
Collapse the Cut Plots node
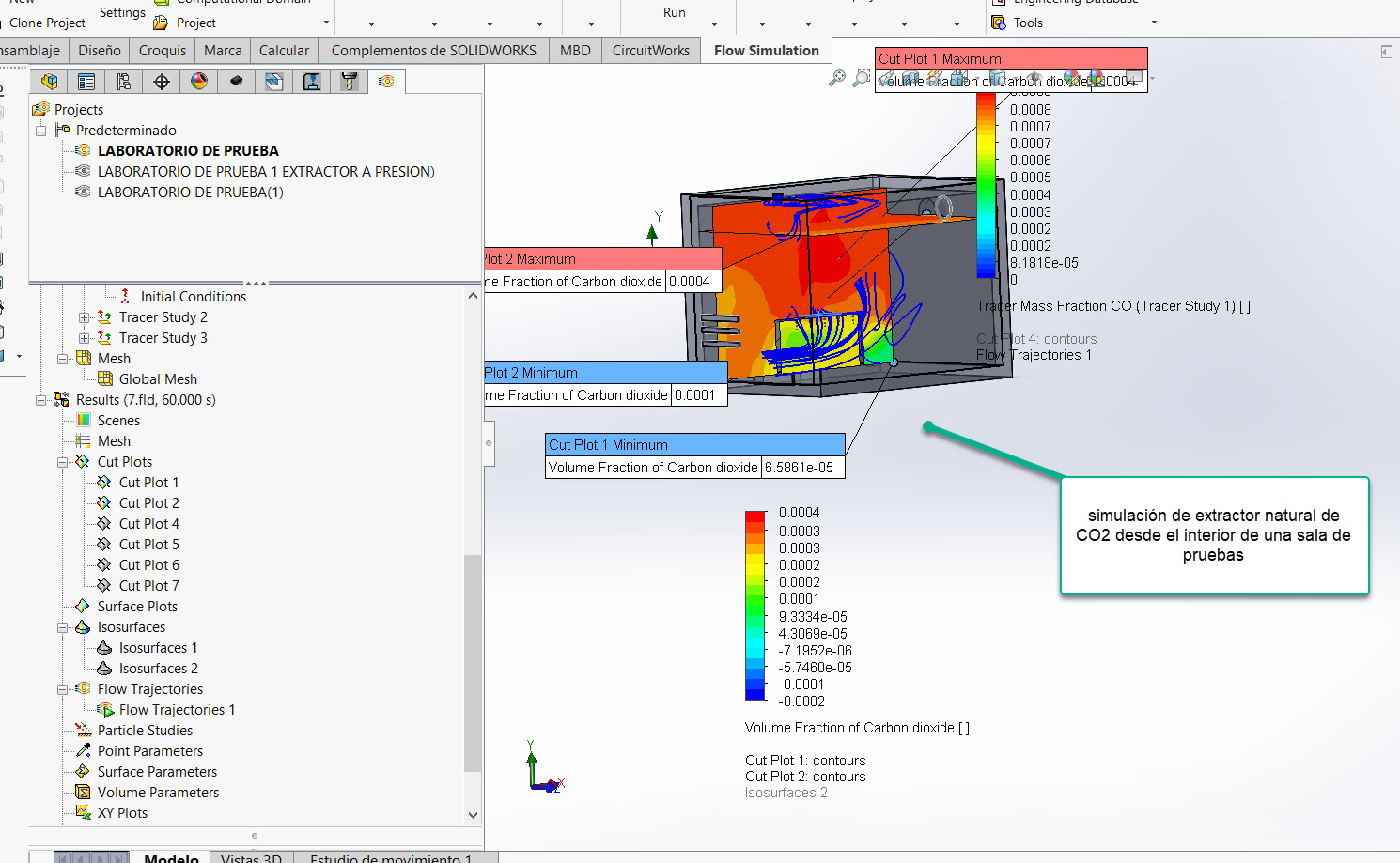(x=62, y=462)
